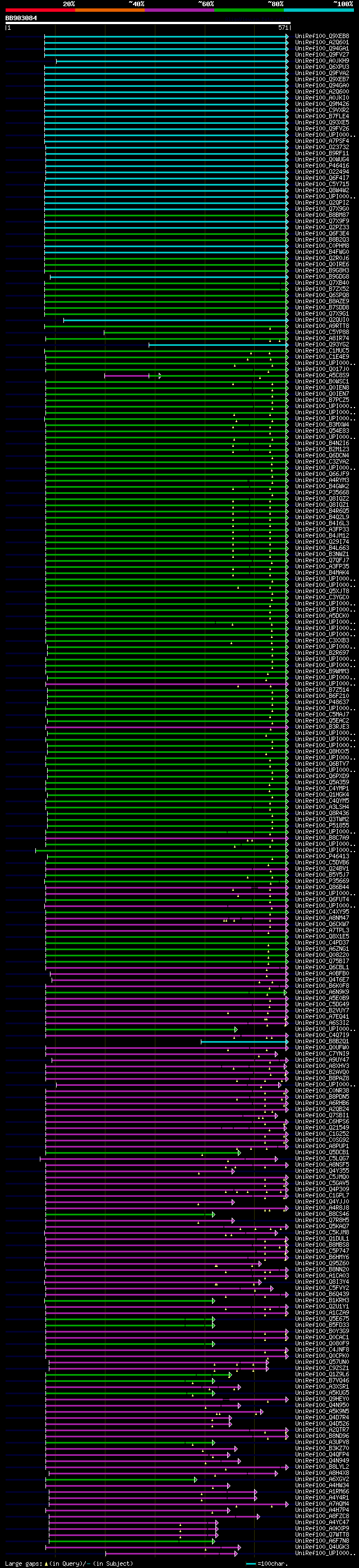This screenshot has width=359, height=1568.
Task: Click the purple alignment bar for UniRef100_A5K9N5
Action: pyautogui.click(x=154, y=1412)
